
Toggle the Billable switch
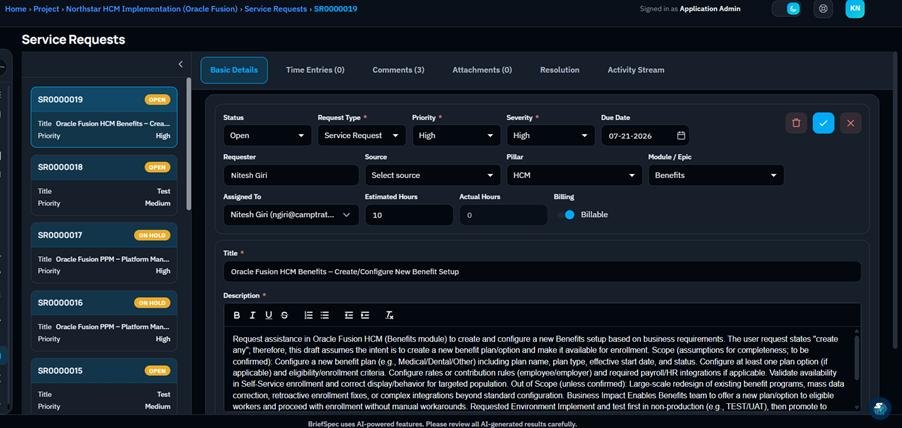click(x=566, y=215)
